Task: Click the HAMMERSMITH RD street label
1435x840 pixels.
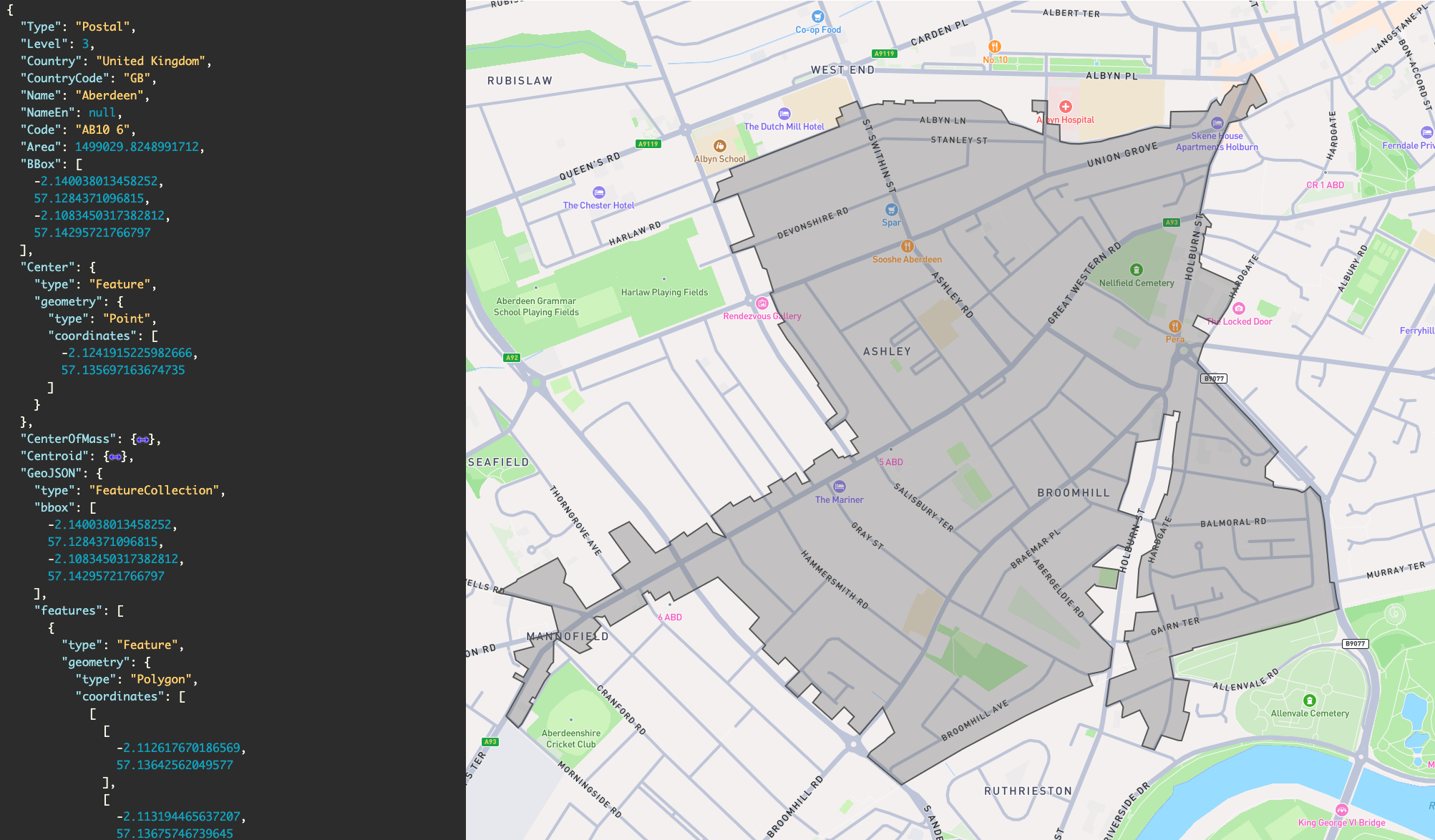Action: (x=835, y=580)
